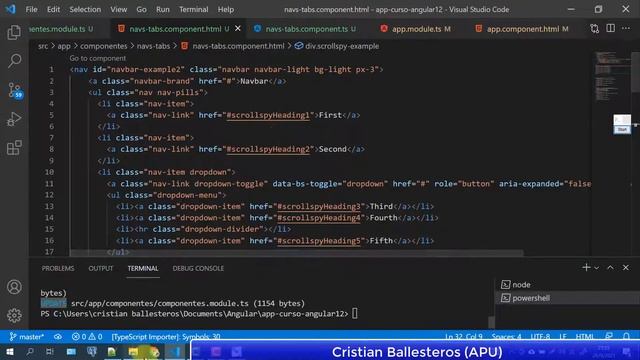
Task: Open the Run menu
Action: (162, 9)
